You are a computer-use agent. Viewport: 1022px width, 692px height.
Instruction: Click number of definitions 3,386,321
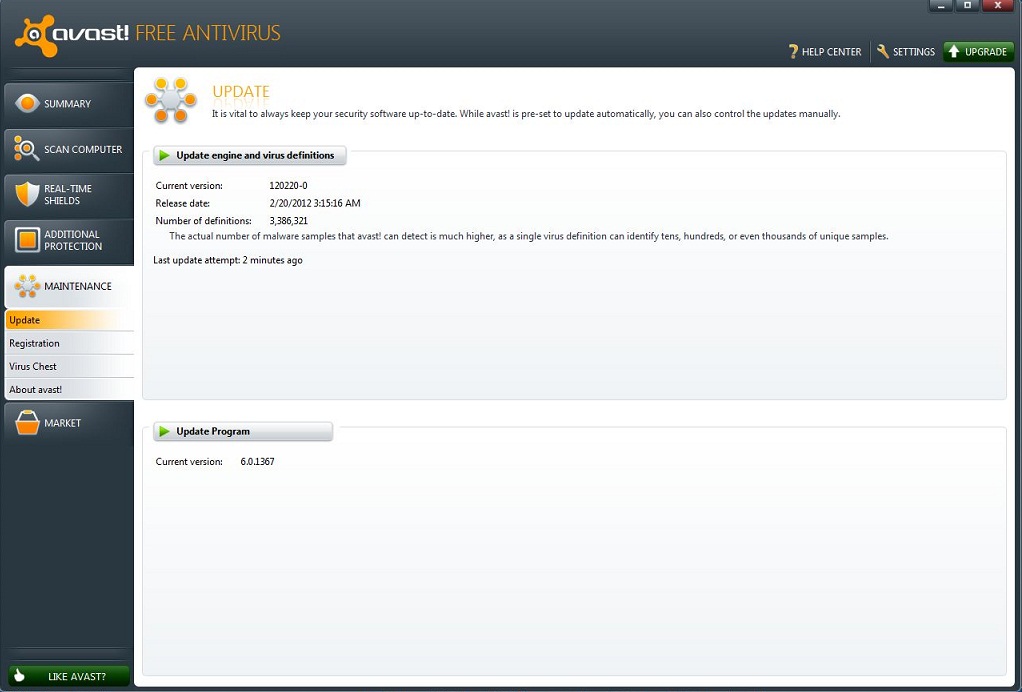point(288,221)
